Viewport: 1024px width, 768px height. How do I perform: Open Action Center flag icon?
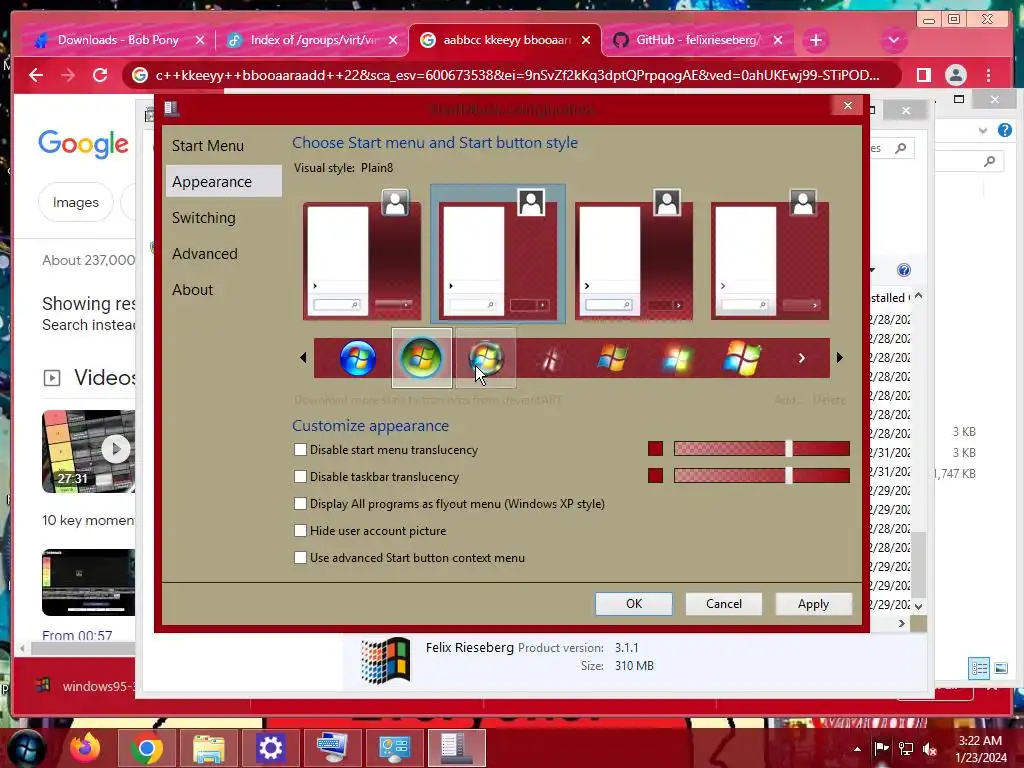tap(882, 749)
